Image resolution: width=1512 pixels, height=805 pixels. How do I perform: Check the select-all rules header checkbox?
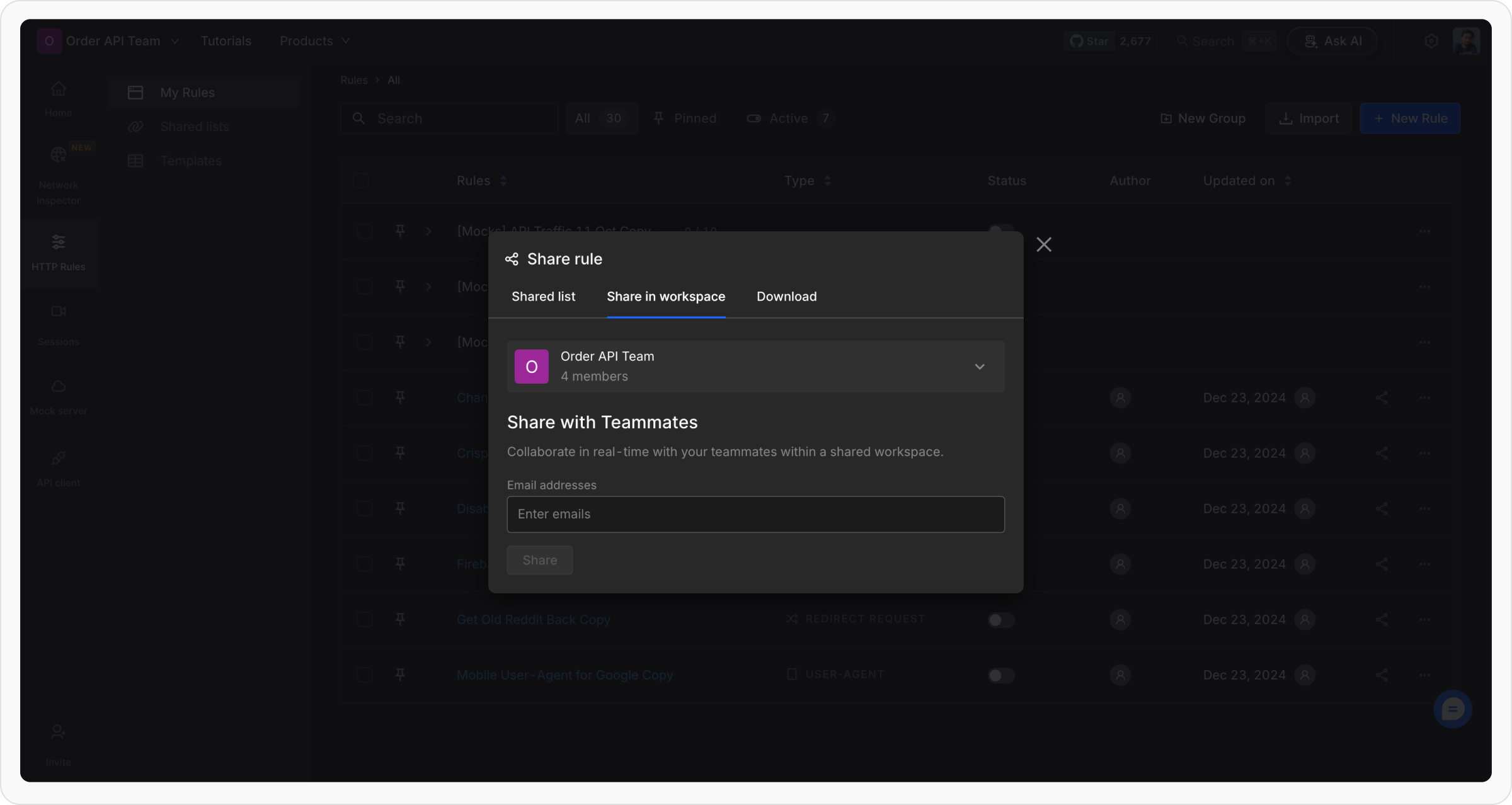click(361, 181)
